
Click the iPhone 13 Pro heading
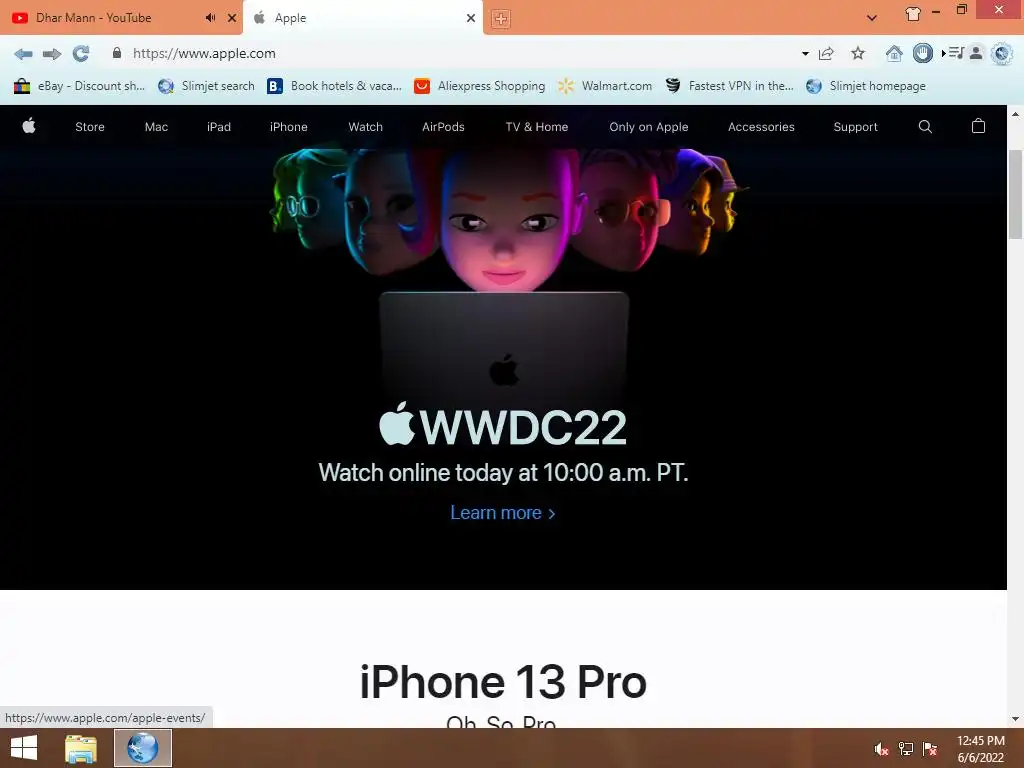click(x=503, y=682)
